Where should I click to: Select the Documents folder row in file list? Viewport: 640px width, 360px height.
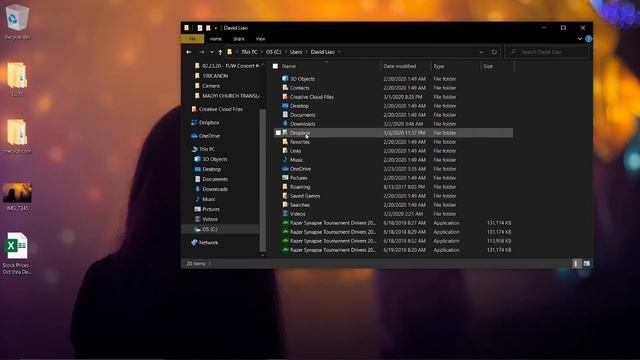click(393, 115)
